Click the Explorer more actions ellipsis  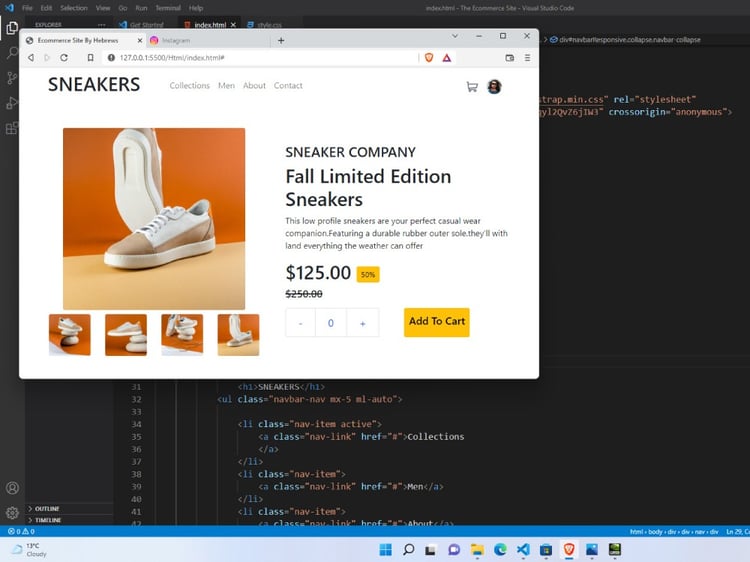point(101,25)
